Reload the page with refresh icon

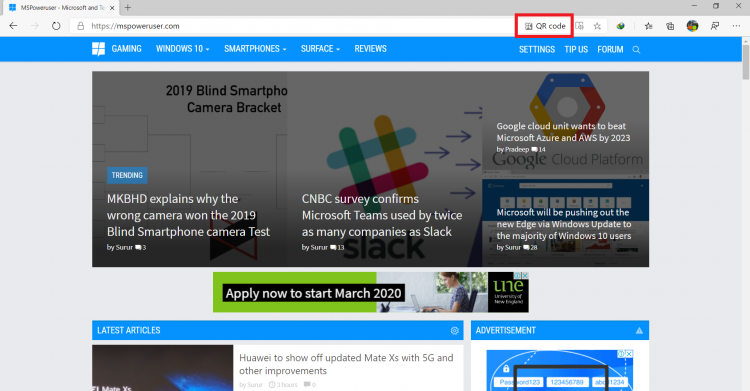point(56,26)
